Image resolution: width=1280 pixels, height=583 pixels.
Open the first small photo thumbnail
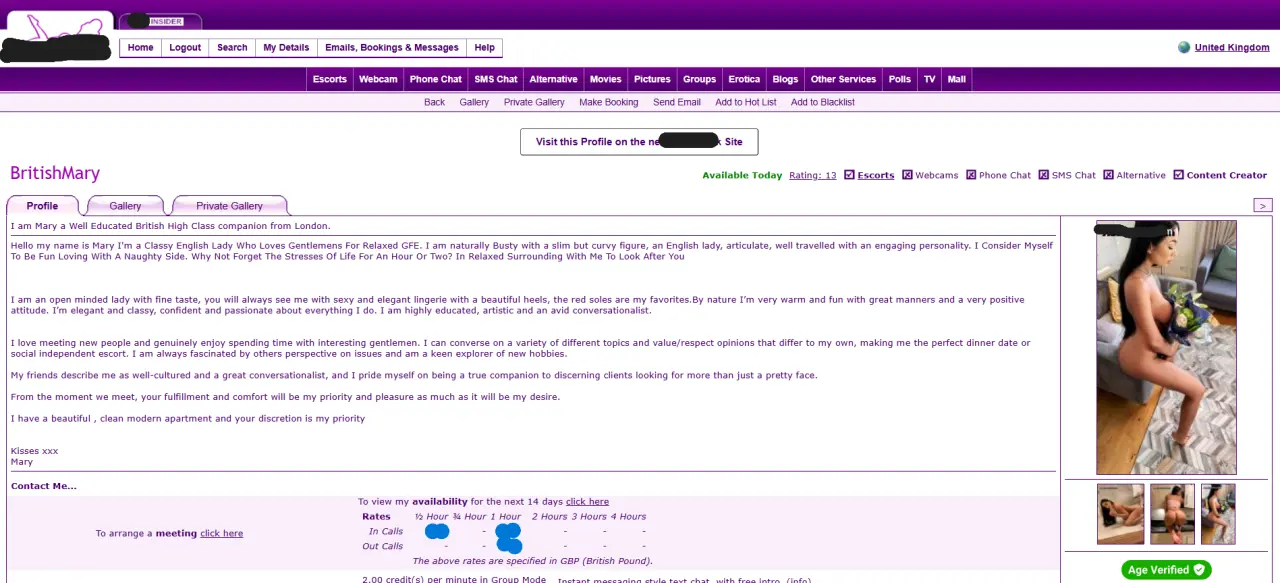click(1120, 514)
